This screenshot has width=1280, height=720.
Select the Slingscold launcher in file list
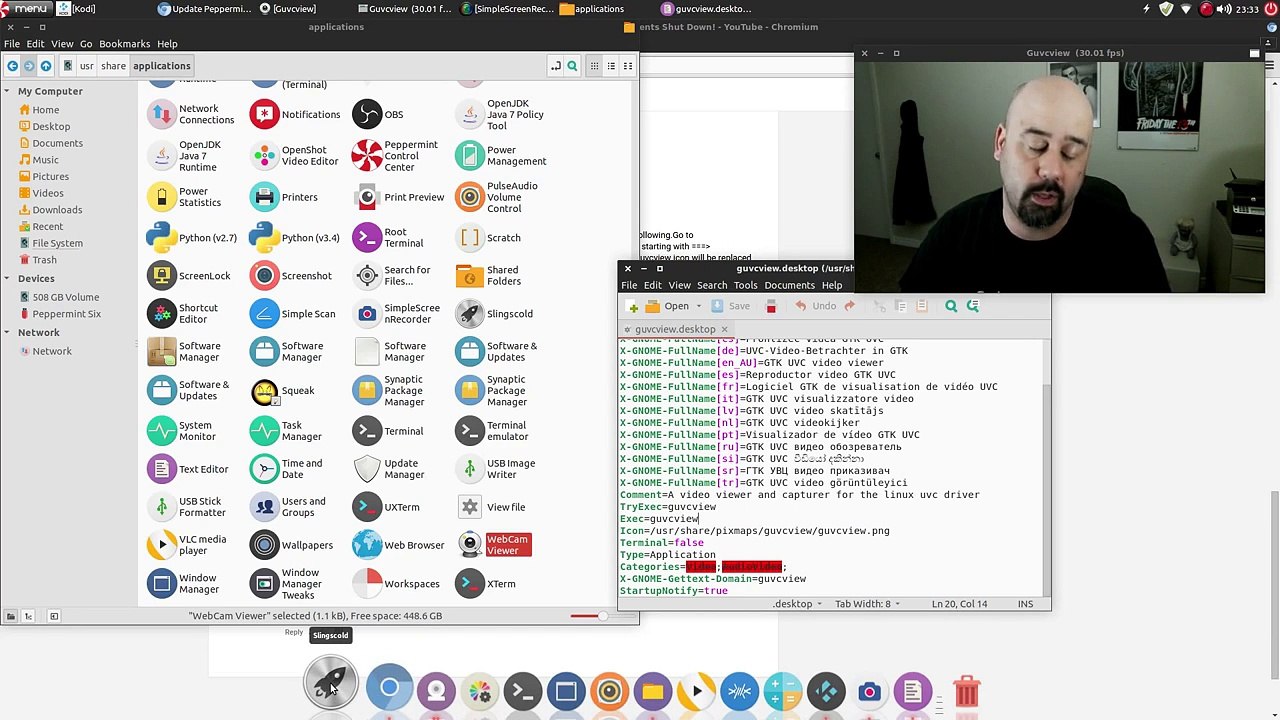(469, 314)
